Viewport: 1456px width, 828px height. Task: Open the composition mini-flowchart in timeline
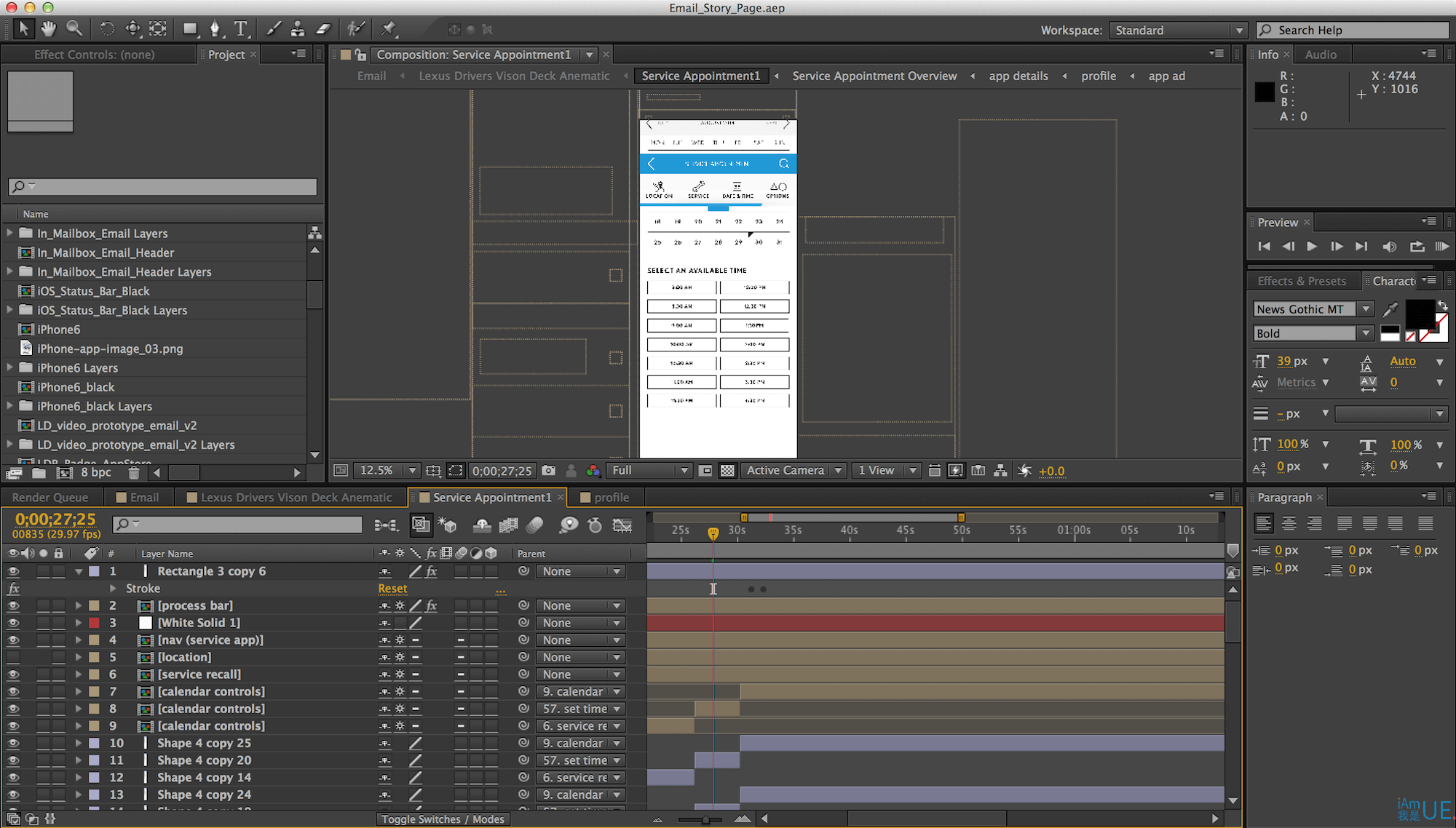click(x=386, y=525)
